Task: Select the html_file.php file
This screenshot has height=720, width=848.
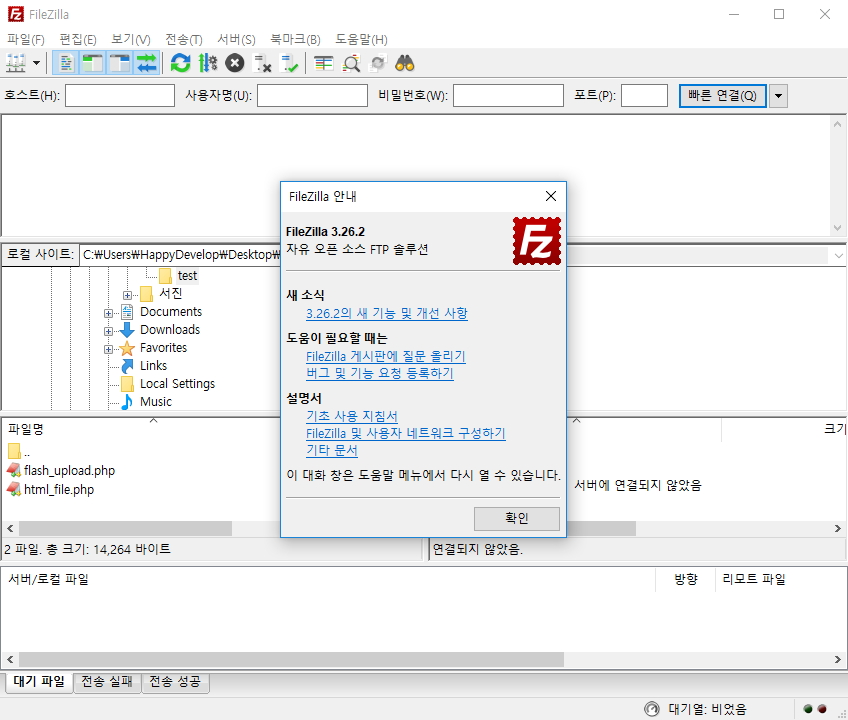Action: point(59,490)
